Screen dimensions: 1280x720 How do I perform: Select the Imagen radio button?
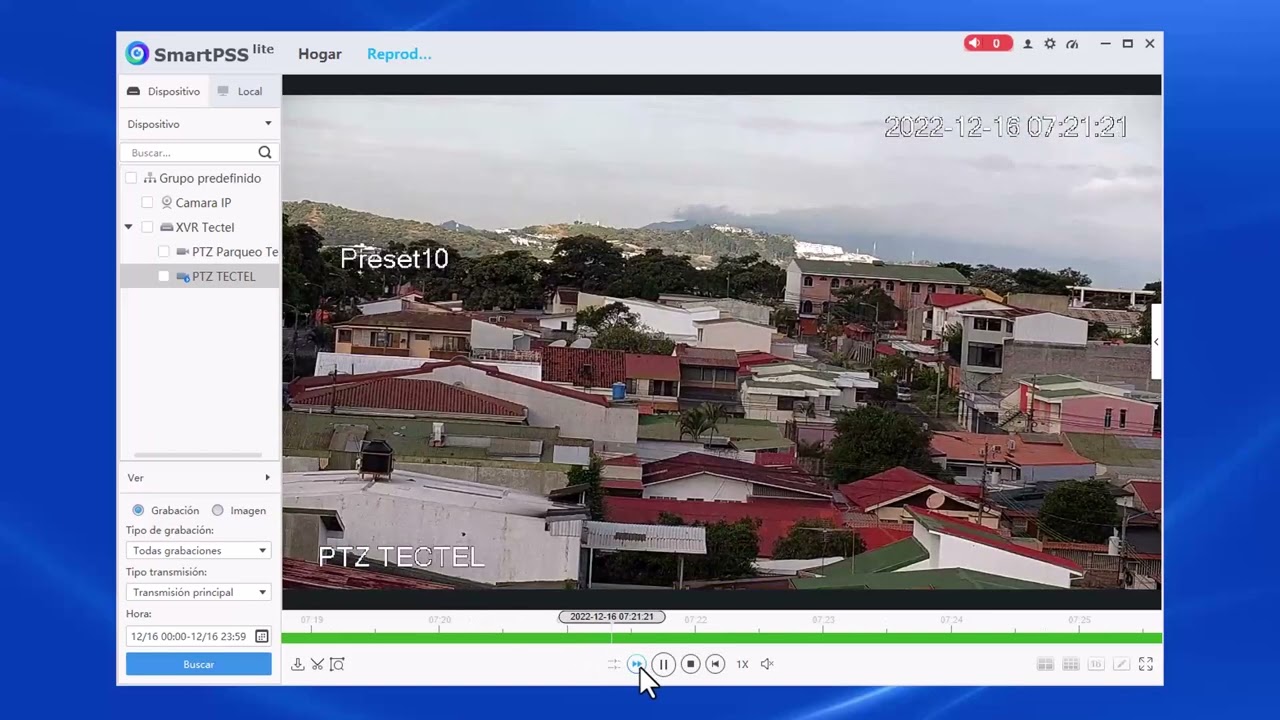(x=217, y=510)
